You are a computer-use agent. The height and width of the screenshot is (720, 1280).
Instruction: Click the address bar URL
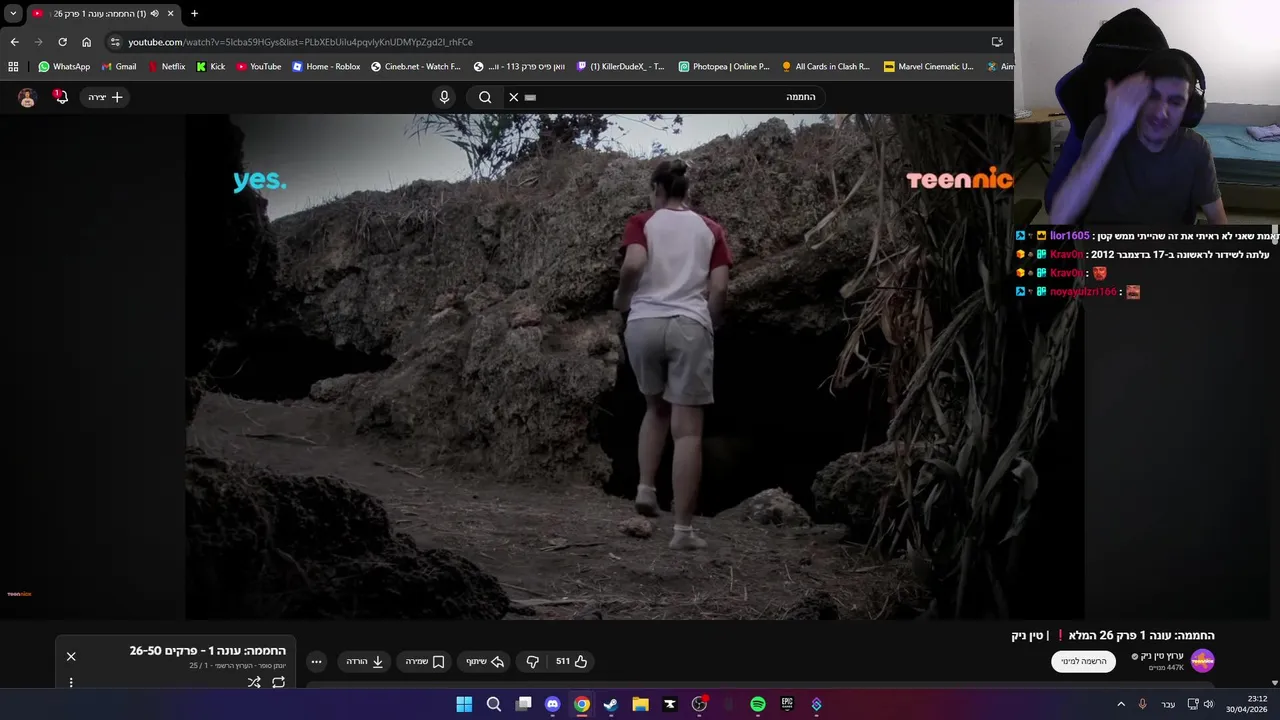pyautogui.click(x=300, y=42)
